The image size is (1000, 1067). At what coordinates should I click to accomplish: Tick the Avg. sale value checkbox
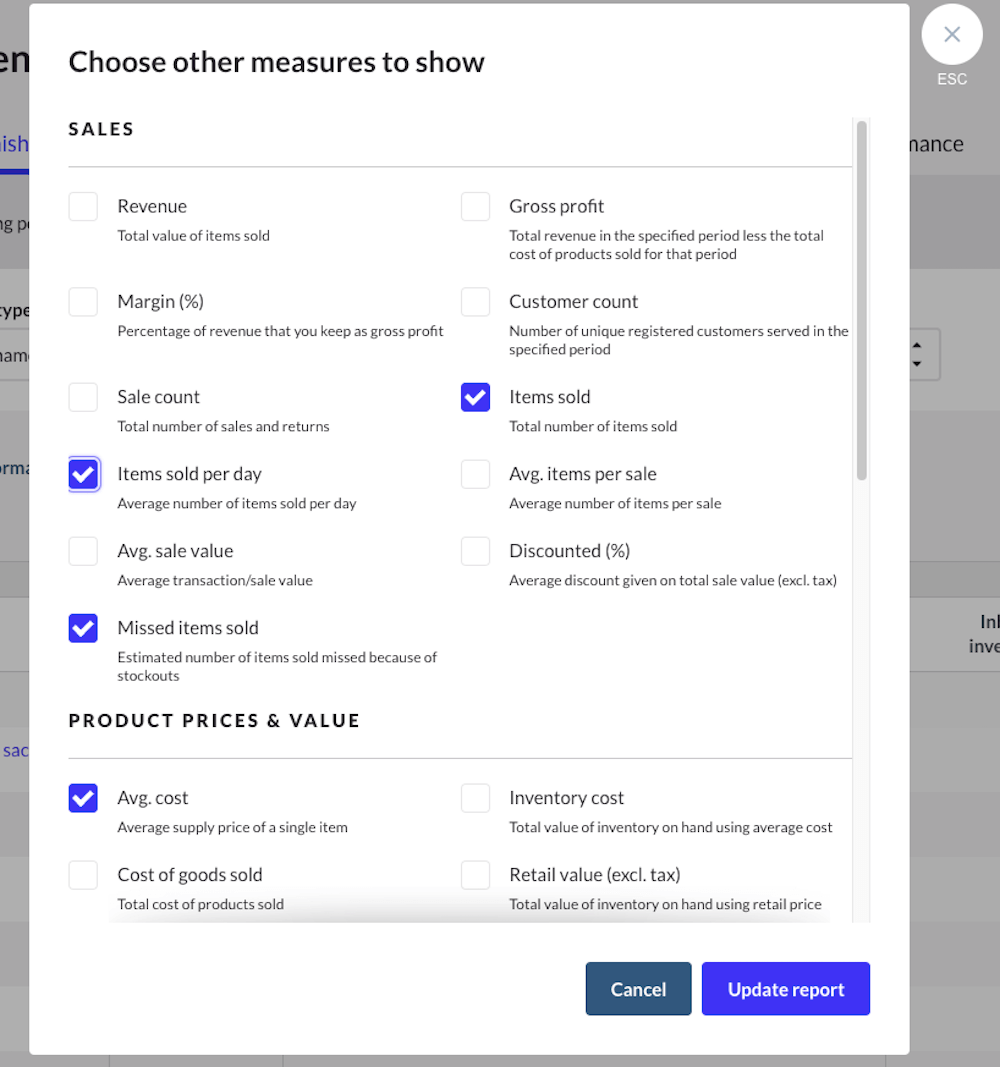click(x=83, y=551)
